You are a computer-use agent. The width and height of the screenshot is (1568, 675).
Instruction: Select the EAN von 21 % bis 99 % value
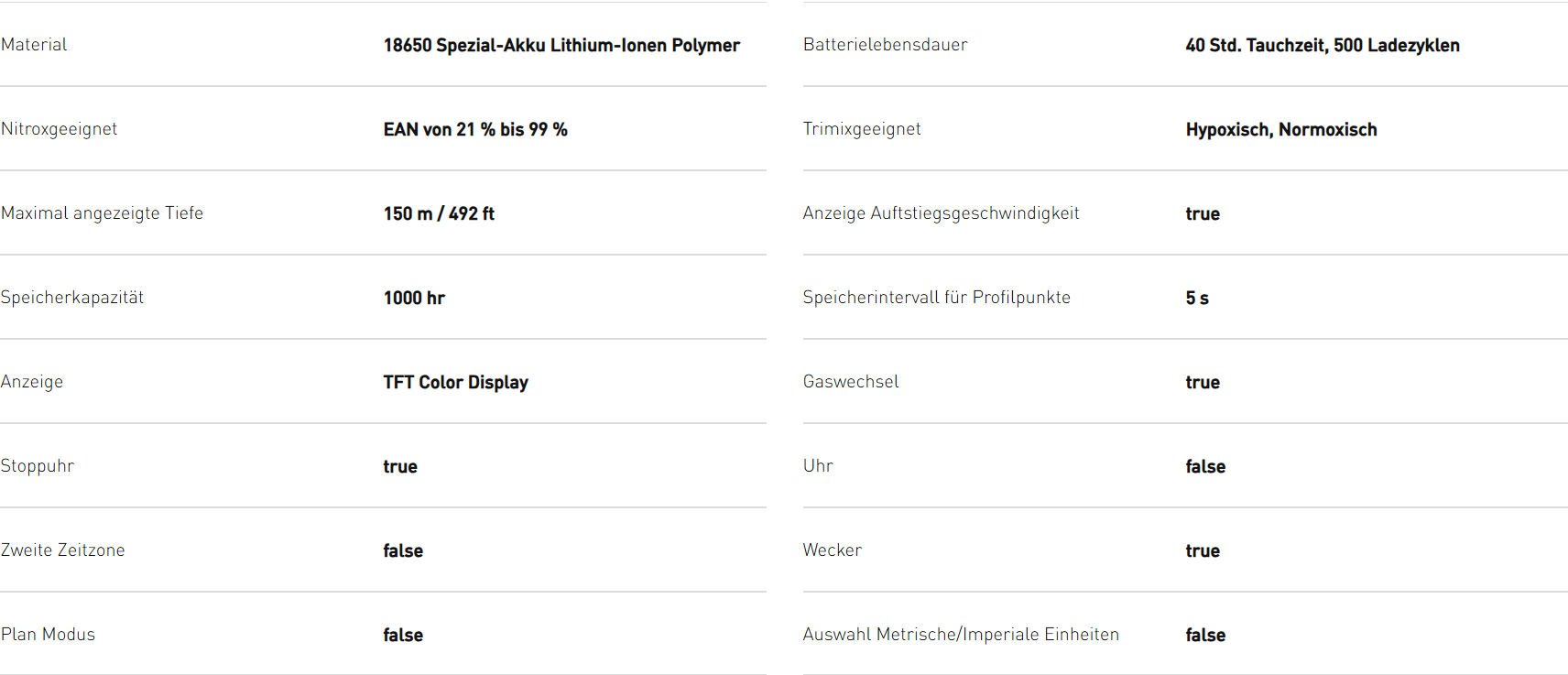tap(475, 130)
